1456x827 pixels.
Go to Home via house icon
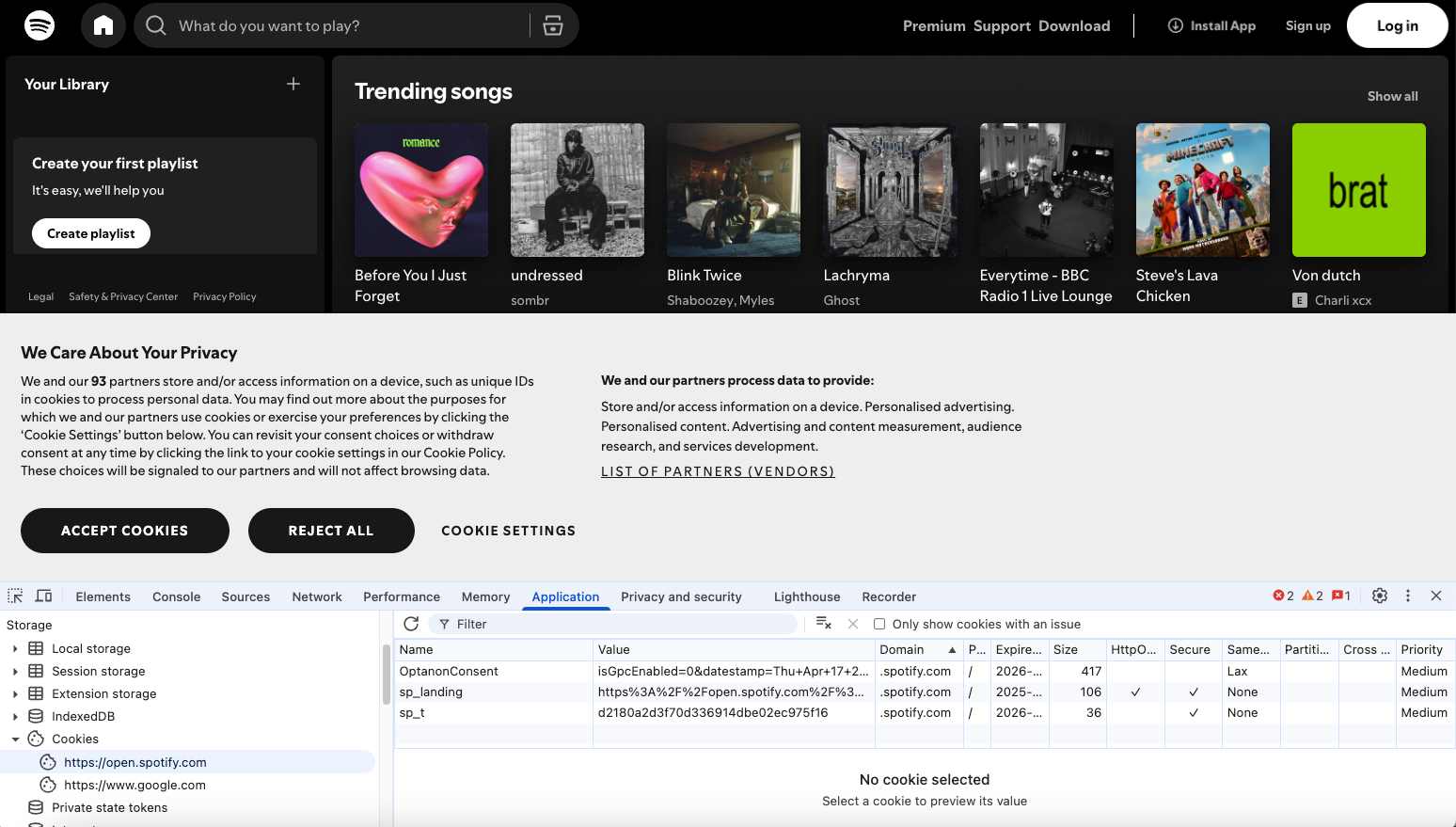pyautogui.click(x=103, y=25)
